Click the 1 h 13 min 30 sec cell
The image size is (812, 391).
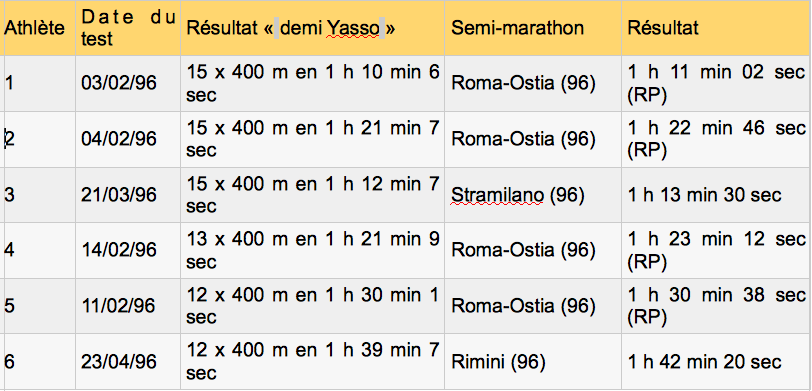716,195
